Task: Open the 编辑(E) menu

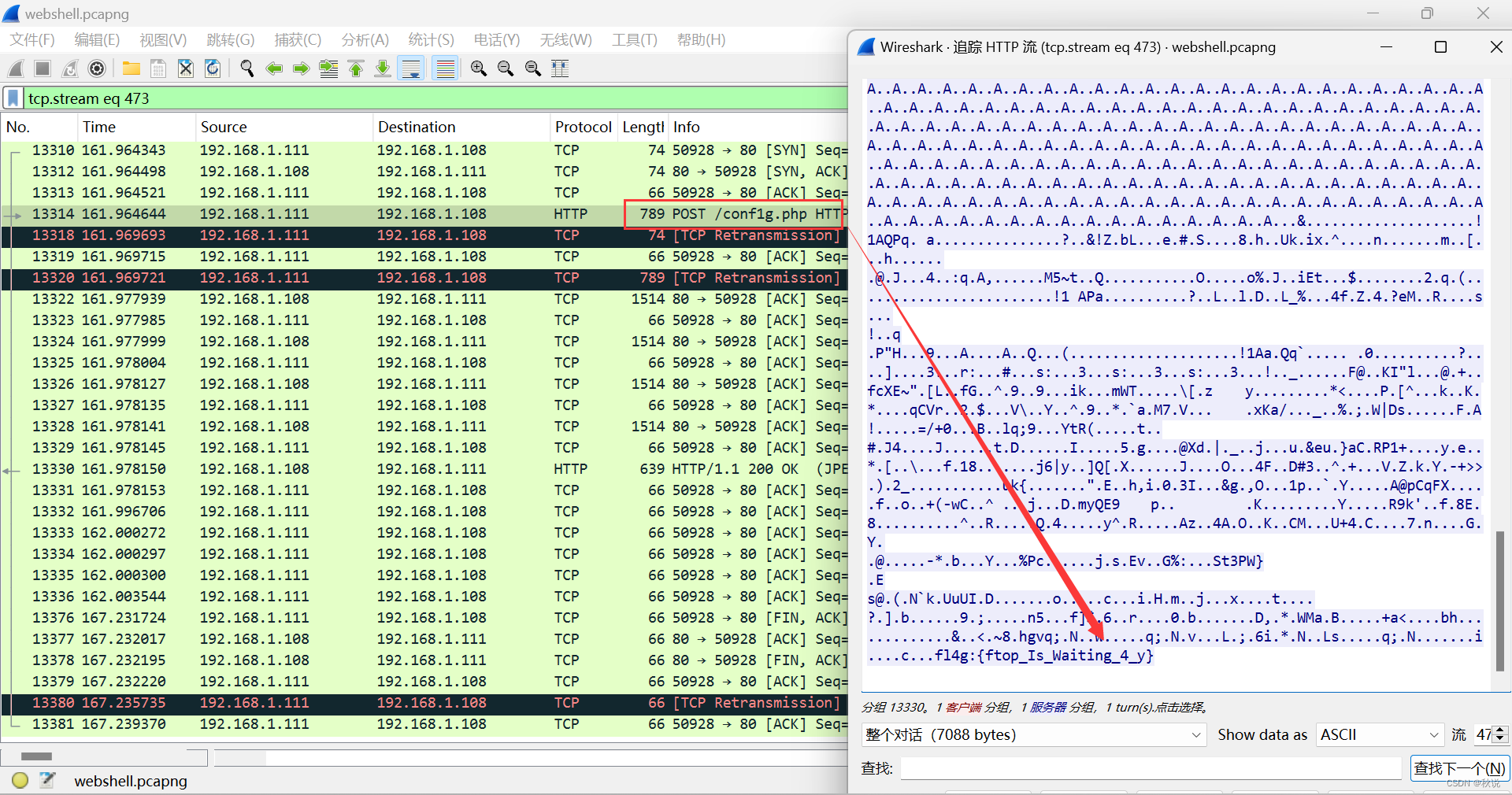Action: [x=97, y=39]
